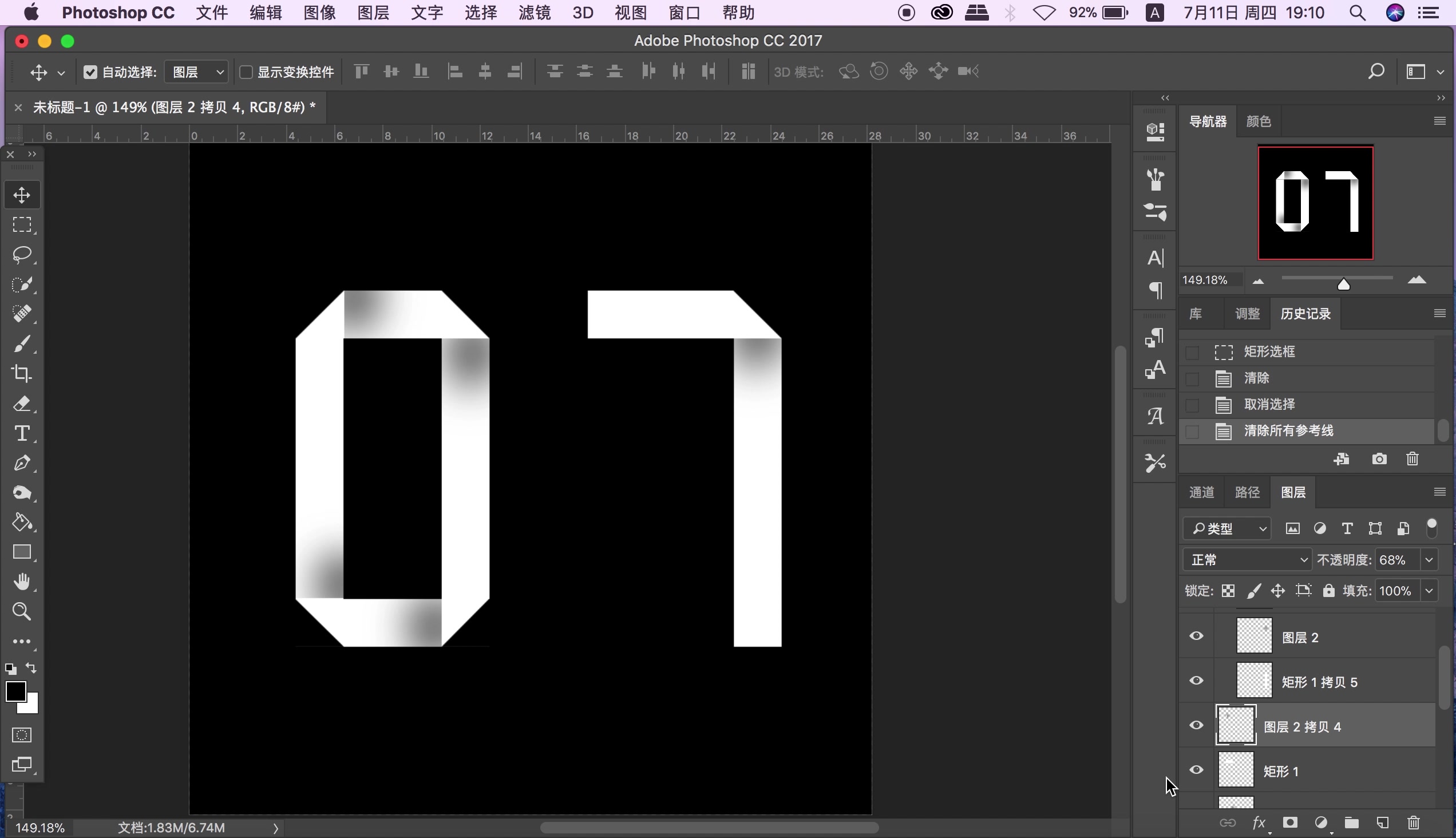Image resolution: width=1456 pixels, height=838 pixels.
Task: Switch to the 通道 tab
Action: 1201,492
